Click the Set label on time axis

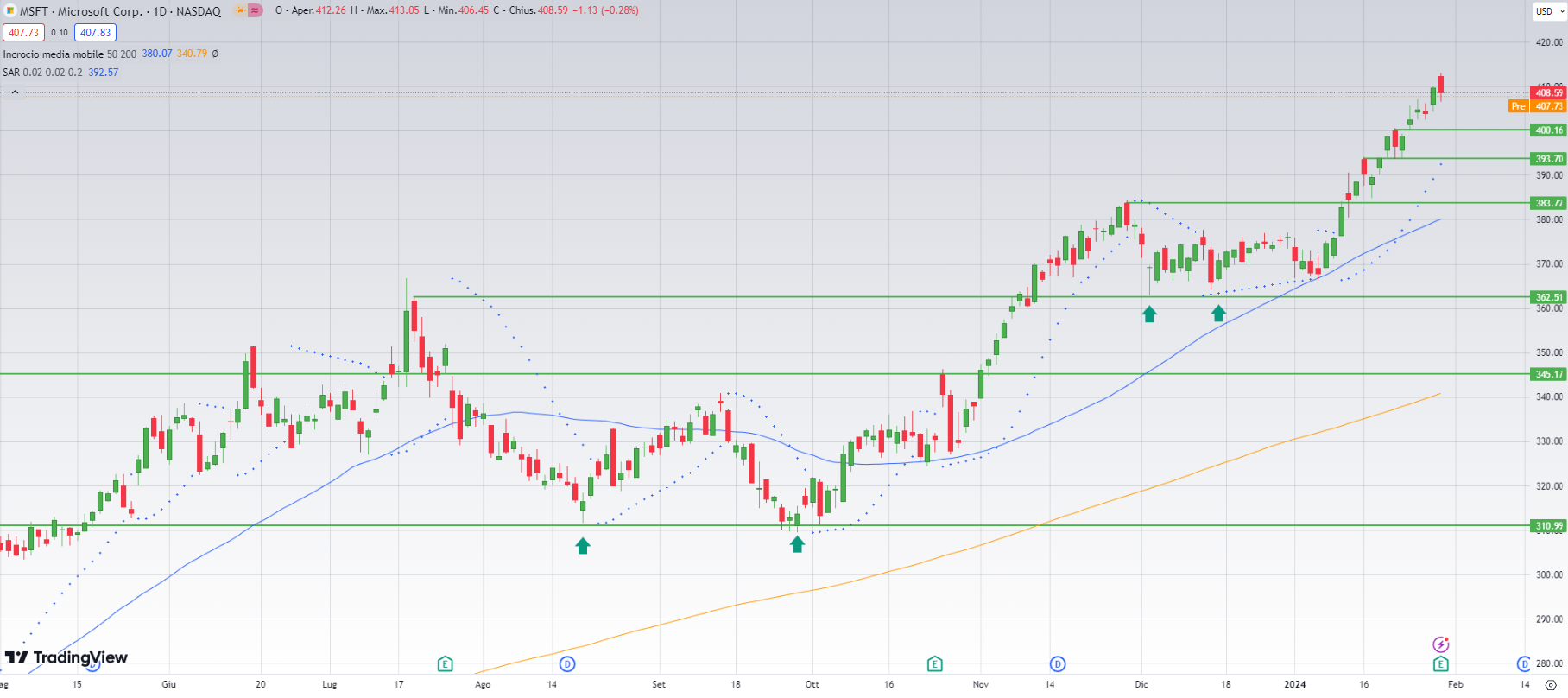tap(659, 684)
